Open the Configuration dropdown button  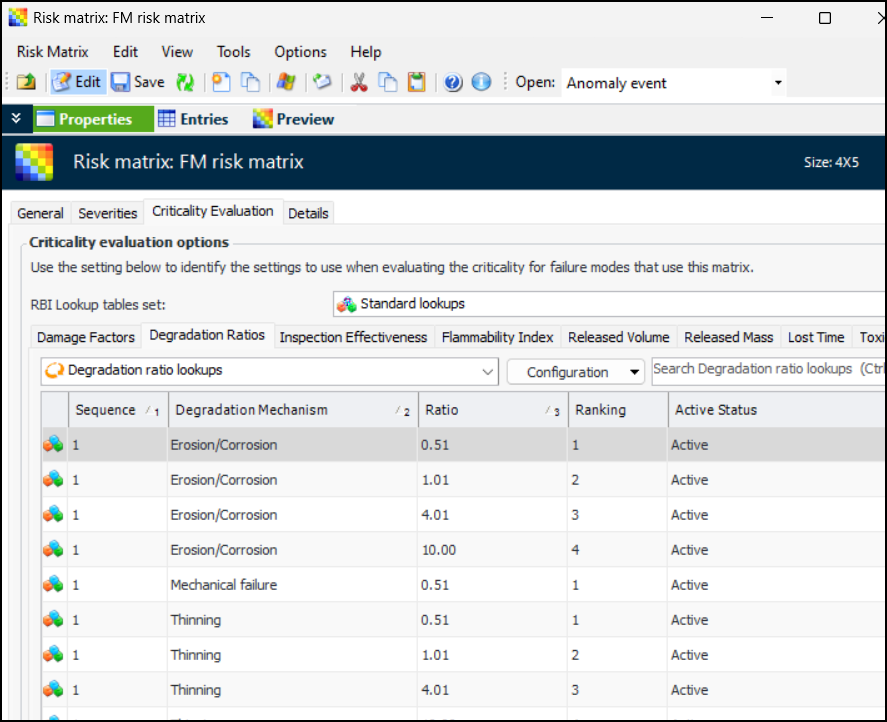click(x=575, y=372)
